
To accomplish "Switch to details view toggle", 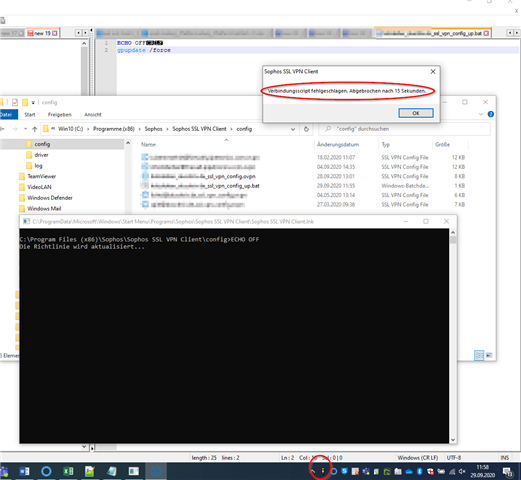I will point(479,355).
